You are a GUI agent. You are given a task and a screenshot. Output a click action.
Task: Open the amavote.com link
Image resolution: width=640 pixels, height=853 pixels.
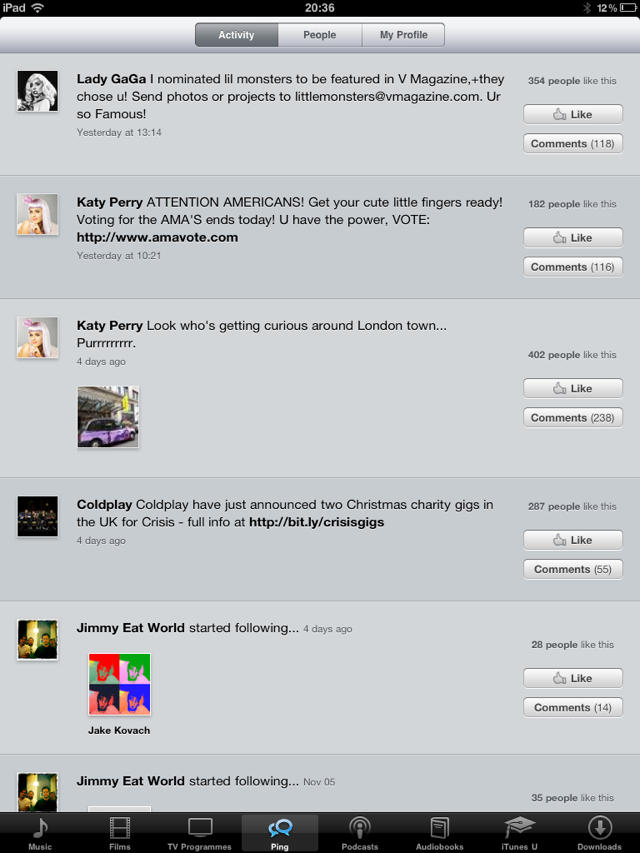(157, 238)
